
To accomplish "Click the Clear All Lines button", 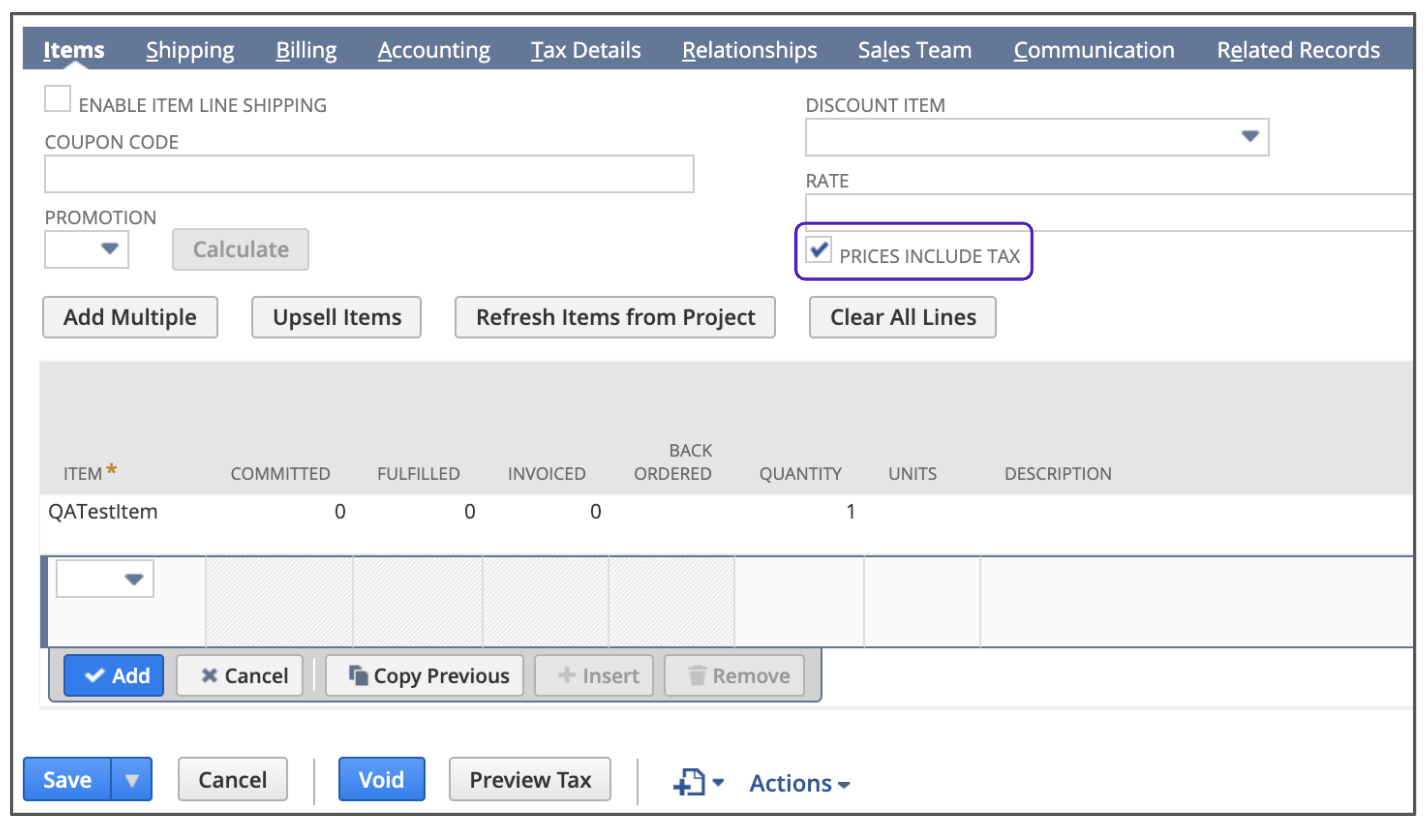I will 902,318.
